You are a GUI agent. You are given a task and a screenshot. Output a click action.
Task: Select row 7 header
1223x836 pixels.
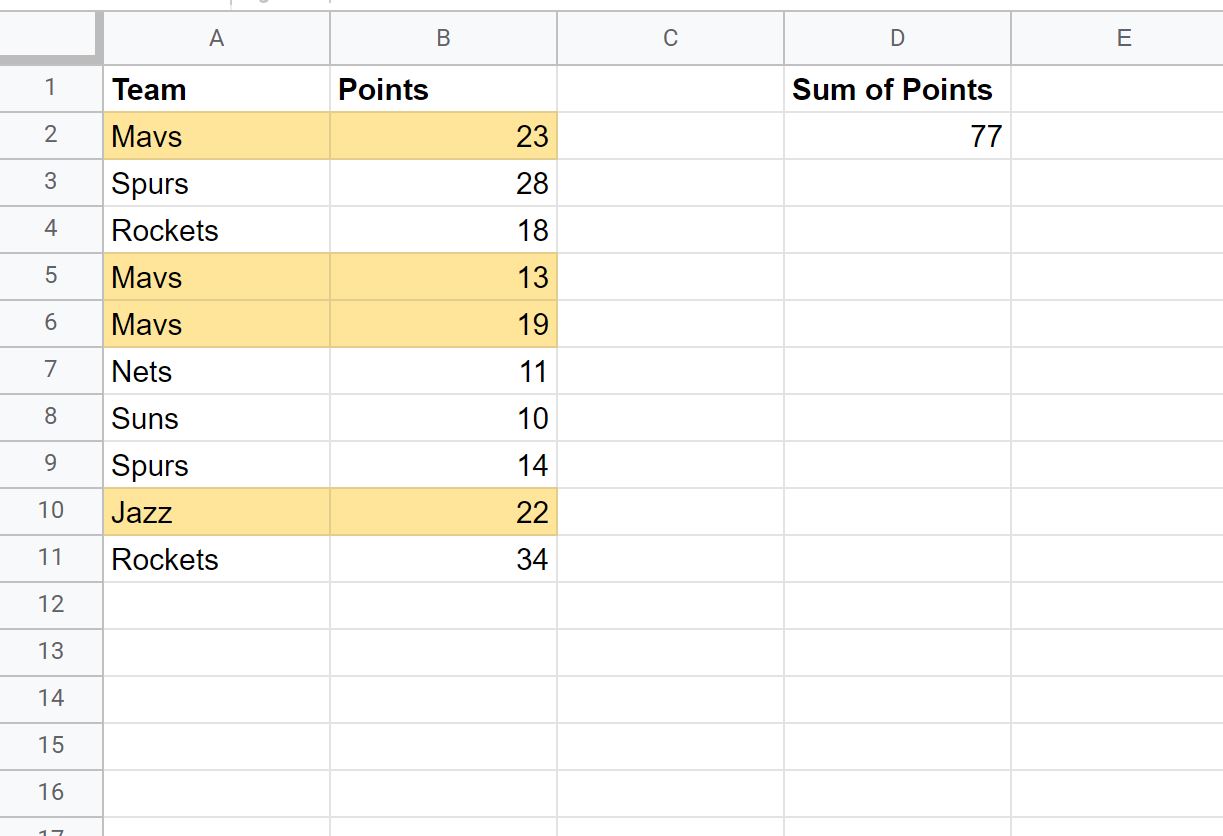[x=51, y=370]
